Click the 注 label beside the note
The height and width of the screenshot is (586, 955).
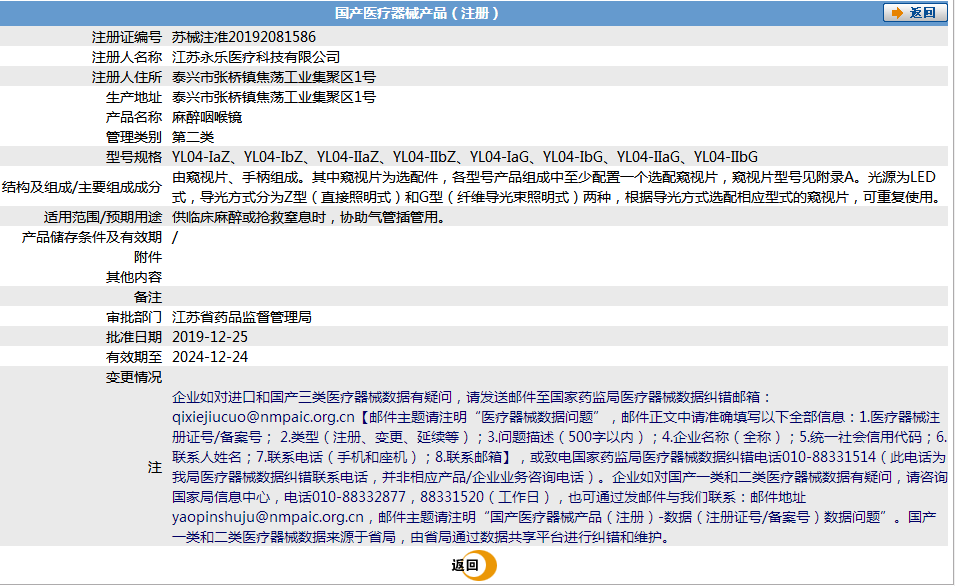coord(155,467)
